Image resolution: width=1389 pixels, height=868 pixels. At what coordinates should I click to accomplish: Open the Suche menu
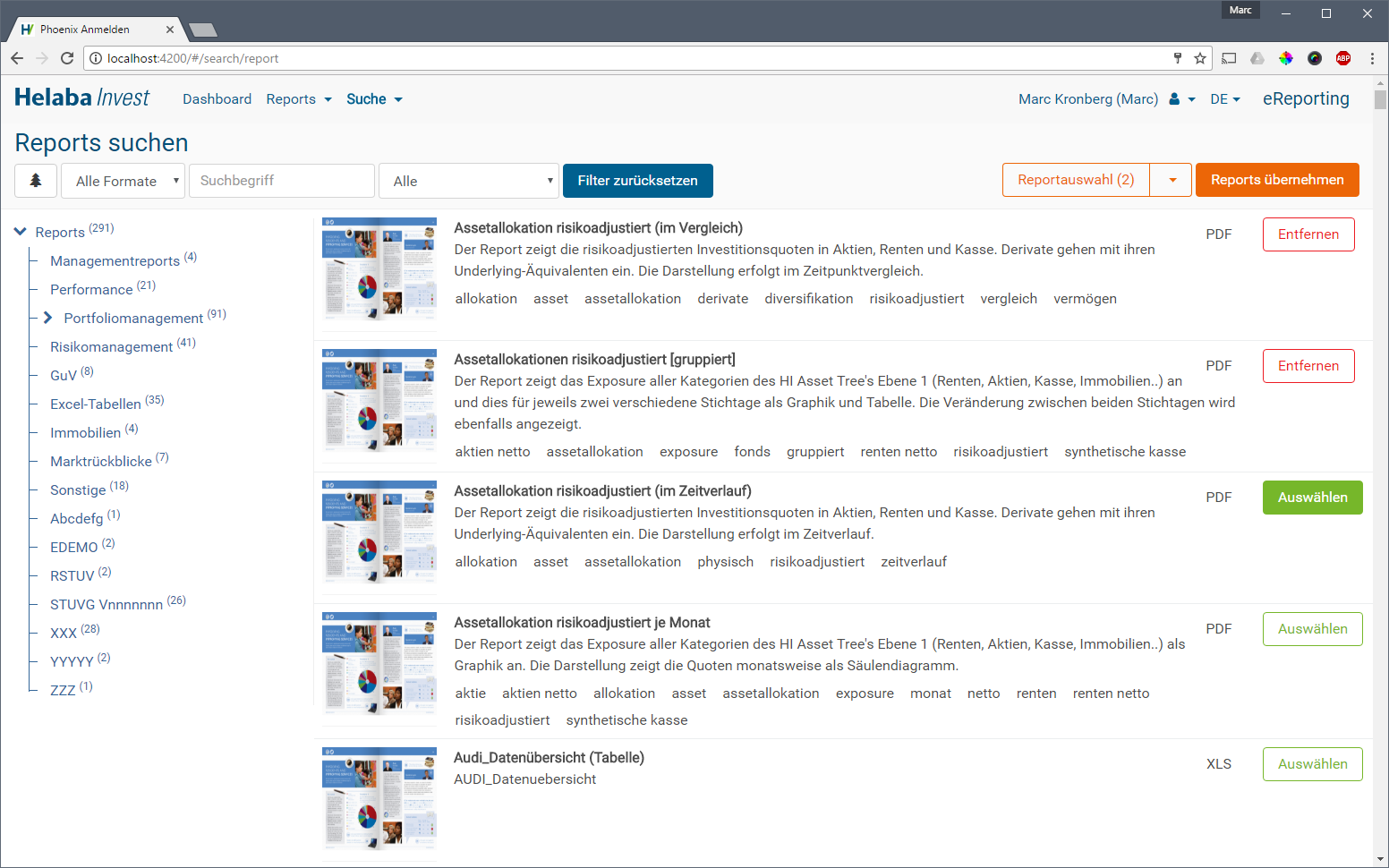tap(374, 99)
